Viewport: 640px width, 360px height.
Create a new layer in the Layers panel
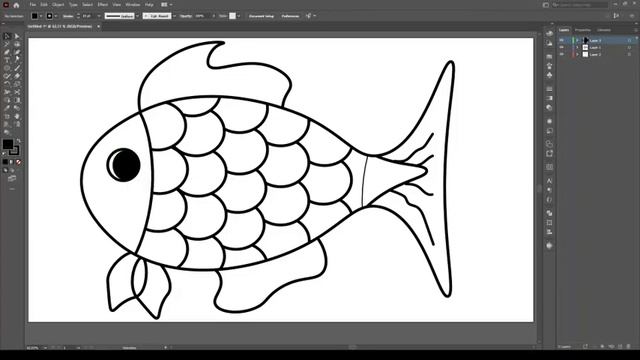coord(620,346)
